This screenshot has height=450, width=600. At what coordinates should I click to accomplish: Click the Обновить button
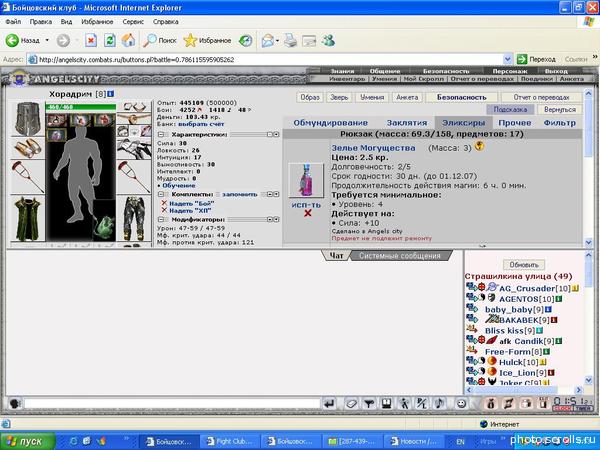point(530,264)
